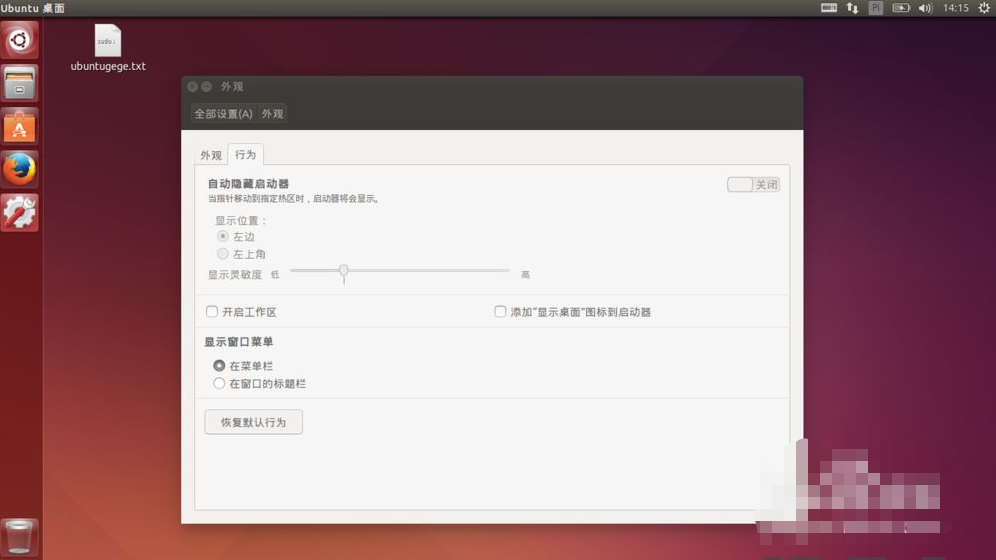Switch to the 行为 tab

pos(246,154)
